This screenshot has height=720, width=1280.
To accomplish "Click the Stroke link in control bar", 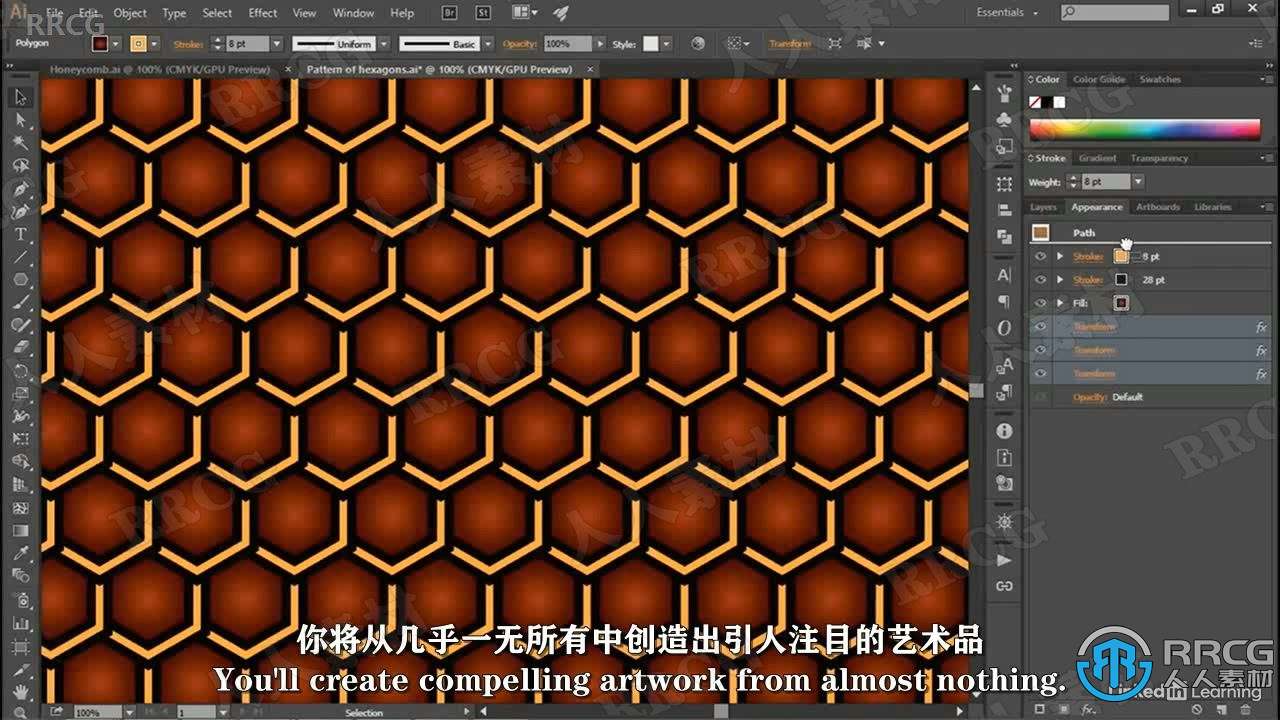I will (x=187, y=44).
